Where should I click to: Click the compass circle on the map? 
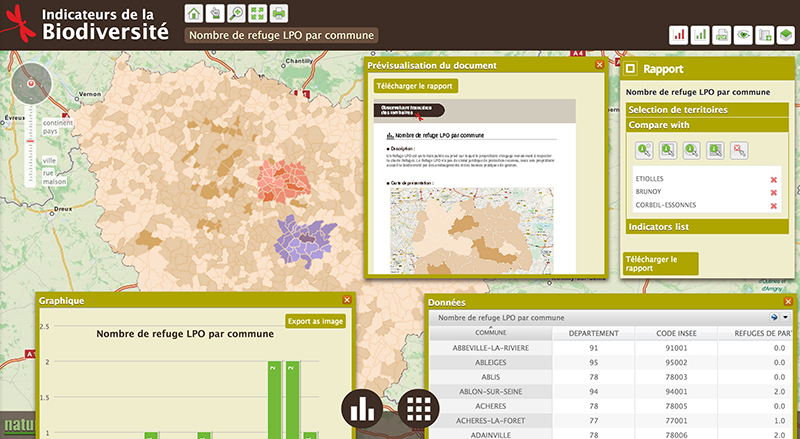pos(32,83)
